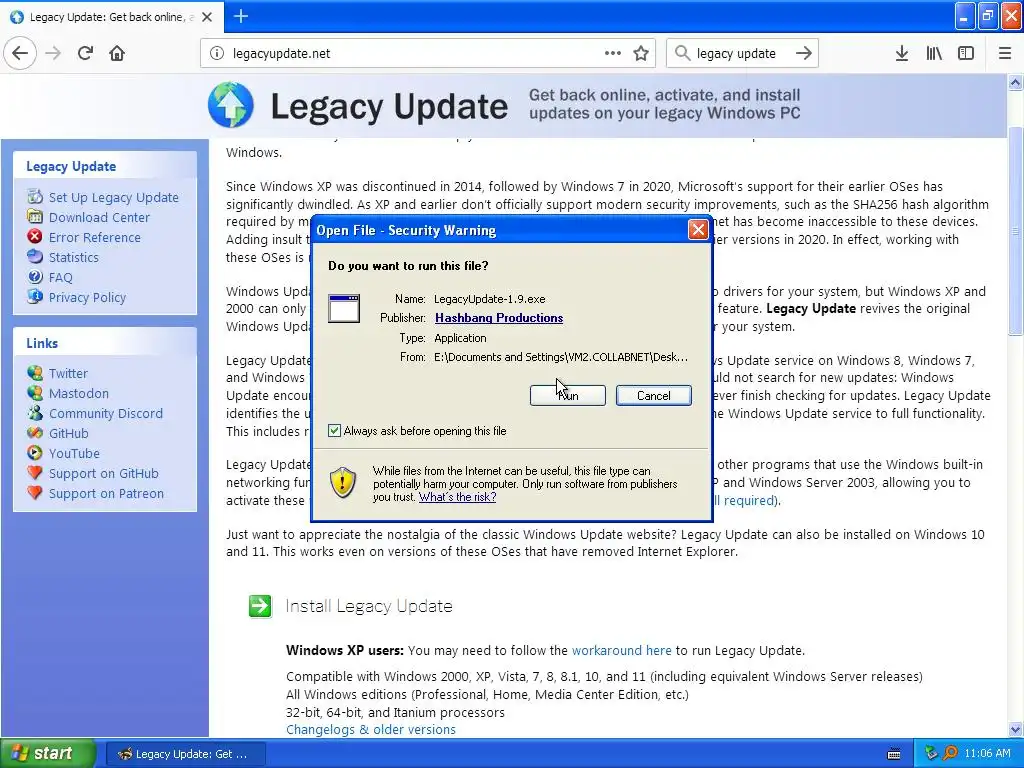1024x768 pixels.
Task: Open the workaround here link
Action: [621, 650]
